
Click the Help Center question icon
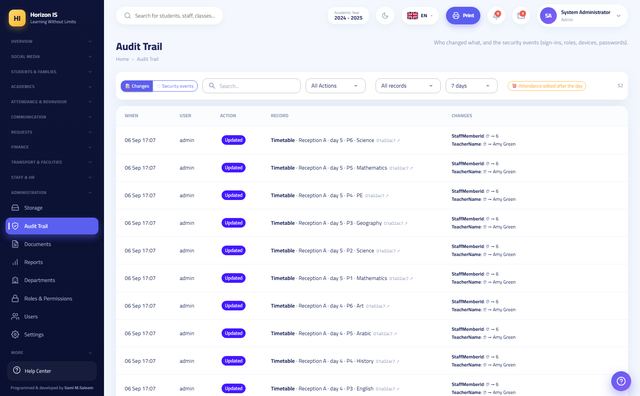16,370
